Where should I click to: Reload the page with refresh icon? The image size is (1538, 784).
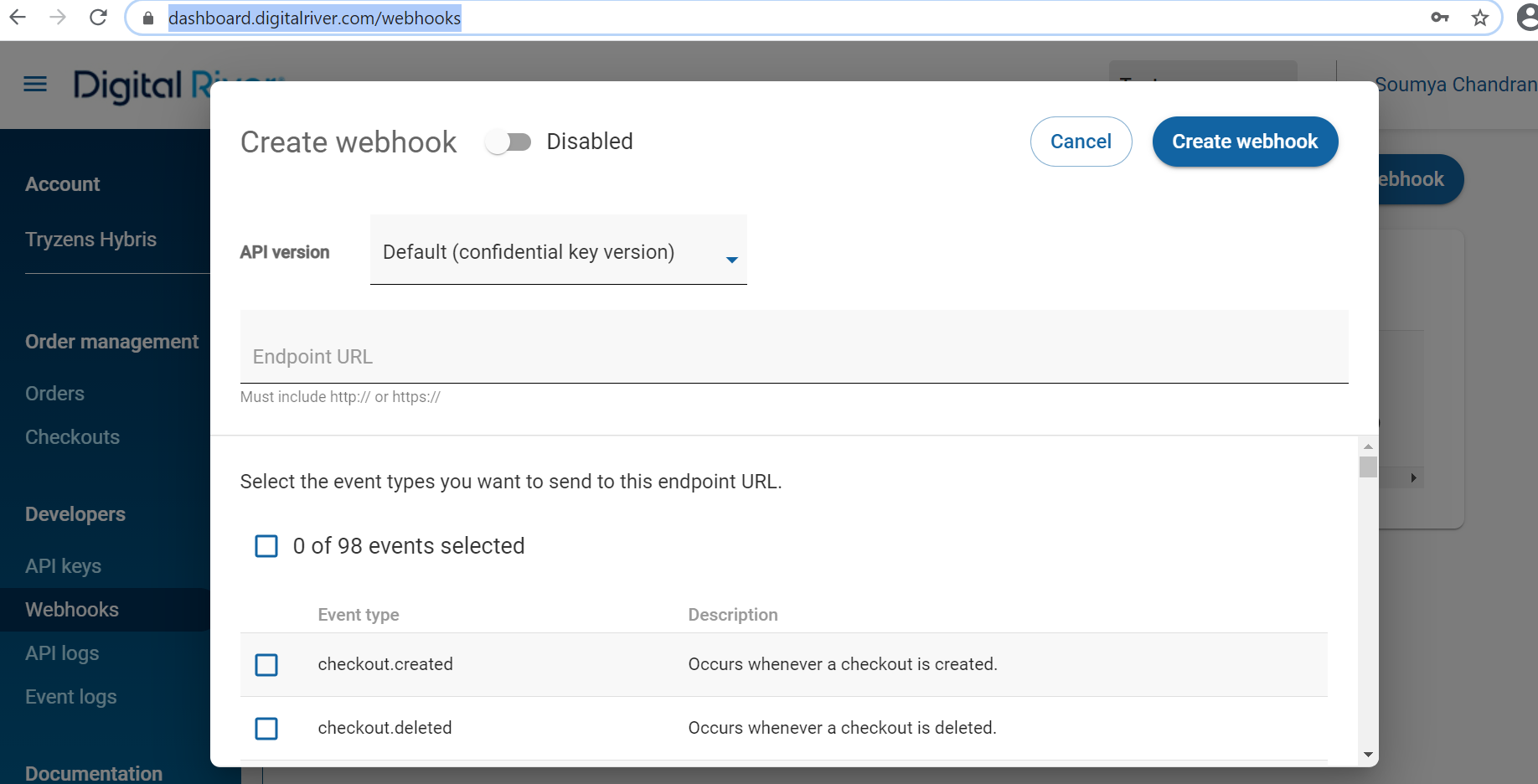click(98, 18)
